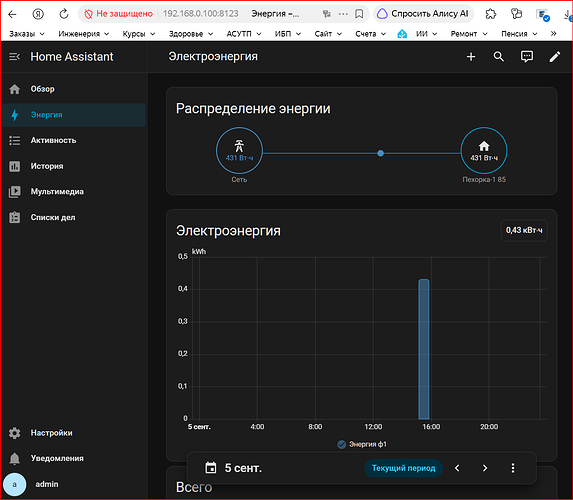The image size is (573, 500).
Task: Go to previous period arrow
Action: coord(457,468)
